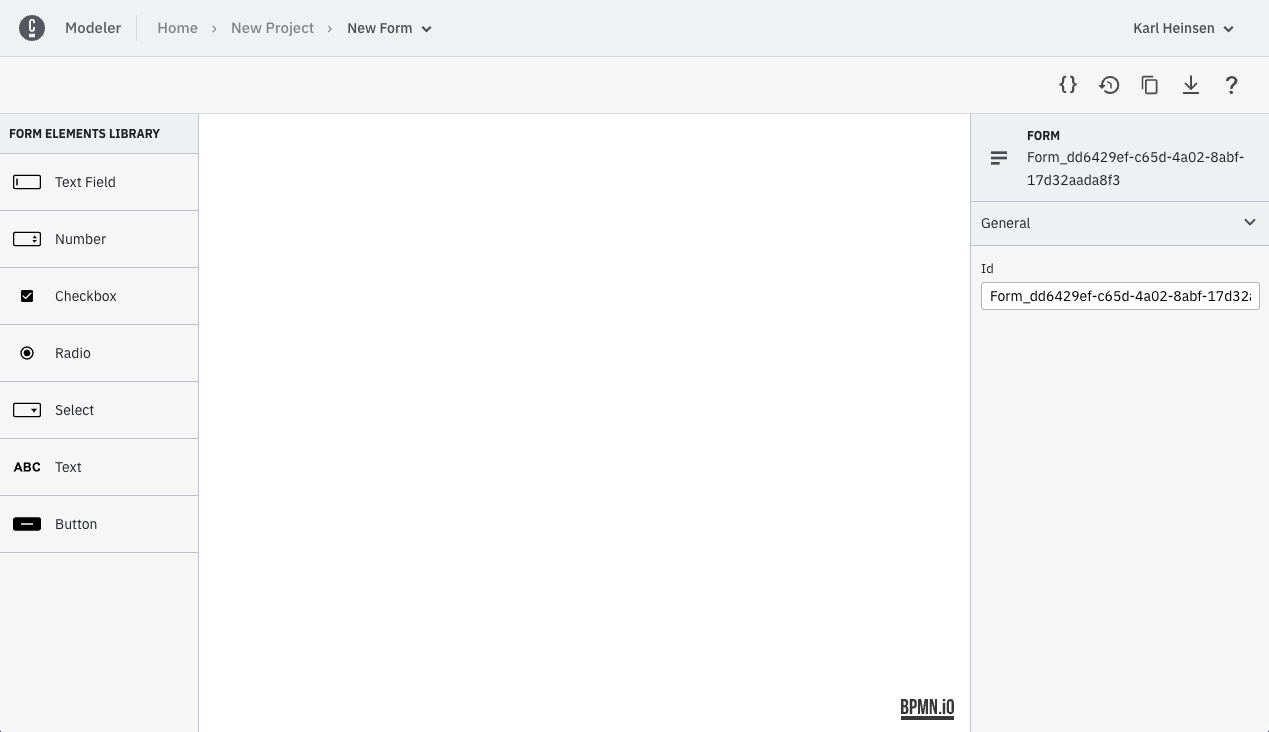Click the "Number" library label
The image size is (1269, 732).
pos(80,239)
